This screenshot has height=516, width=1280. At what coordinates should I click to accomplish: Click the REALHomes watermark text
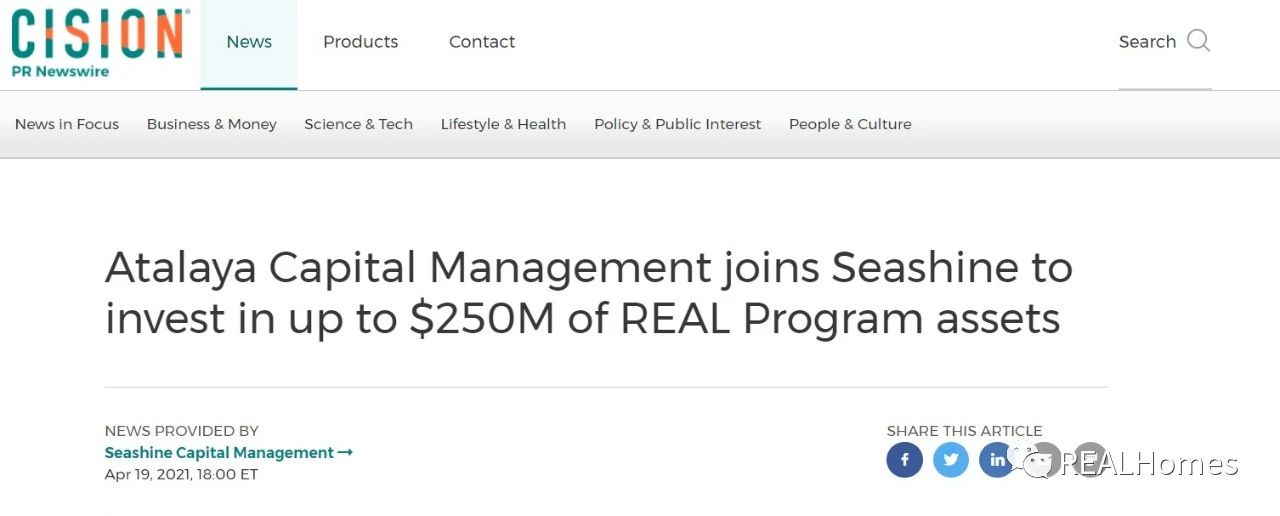tap(1149, 464)
